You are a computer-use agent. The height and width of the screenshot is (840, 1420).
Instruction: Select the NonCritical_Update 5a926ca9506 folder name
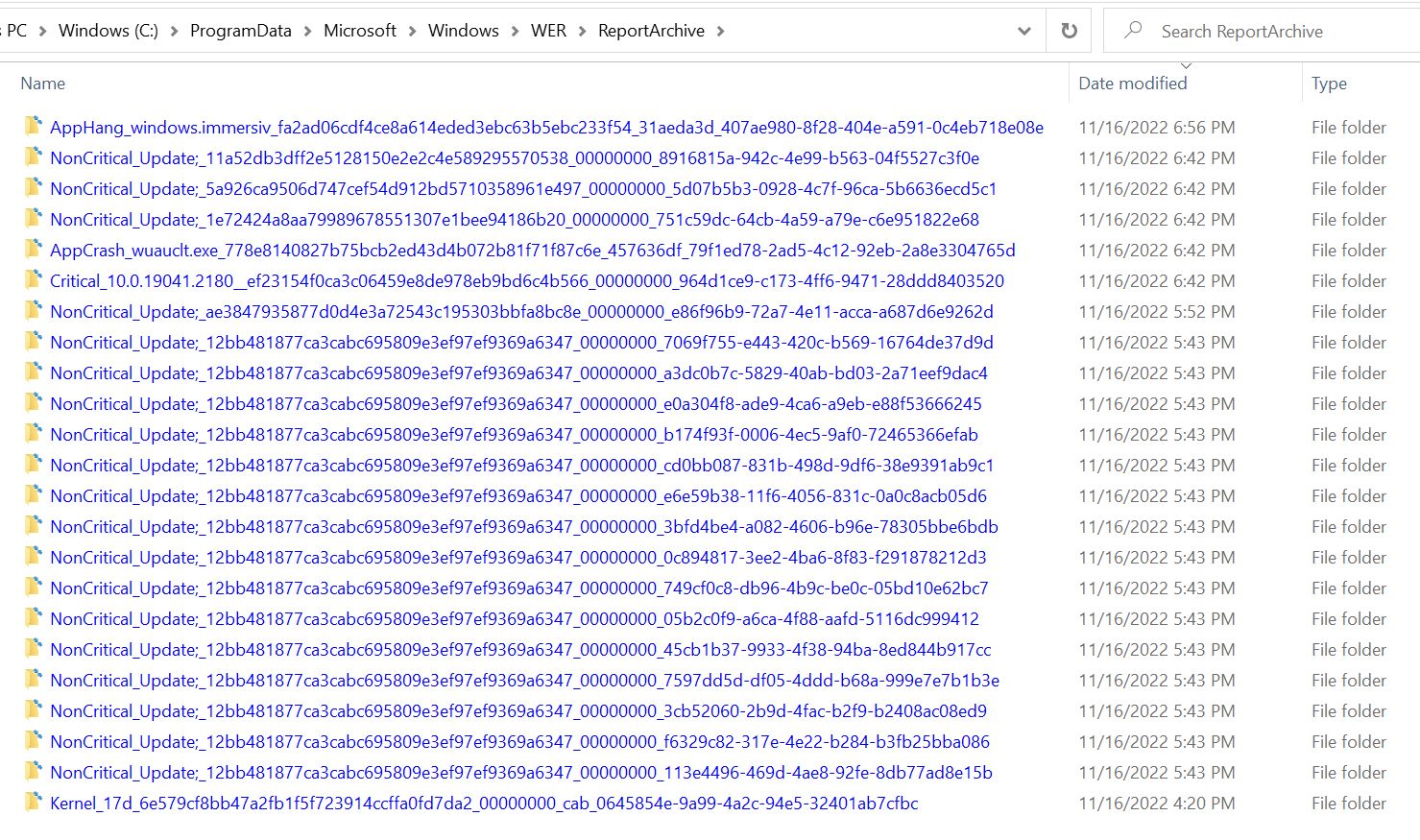tap(522, 189)
